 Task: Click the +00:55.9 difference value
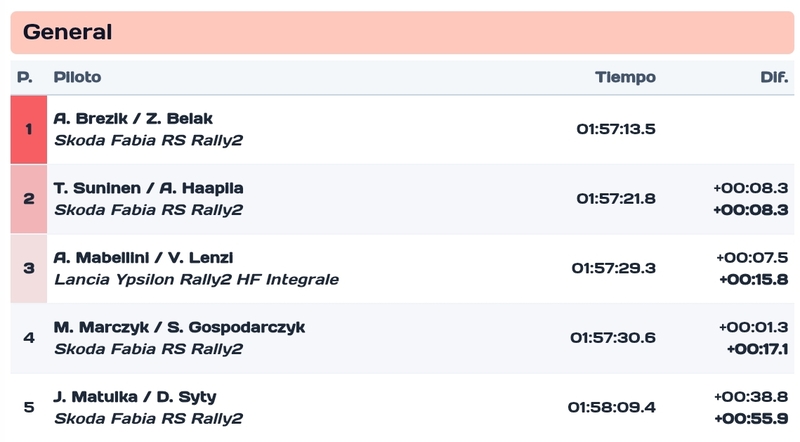[751, 419]
